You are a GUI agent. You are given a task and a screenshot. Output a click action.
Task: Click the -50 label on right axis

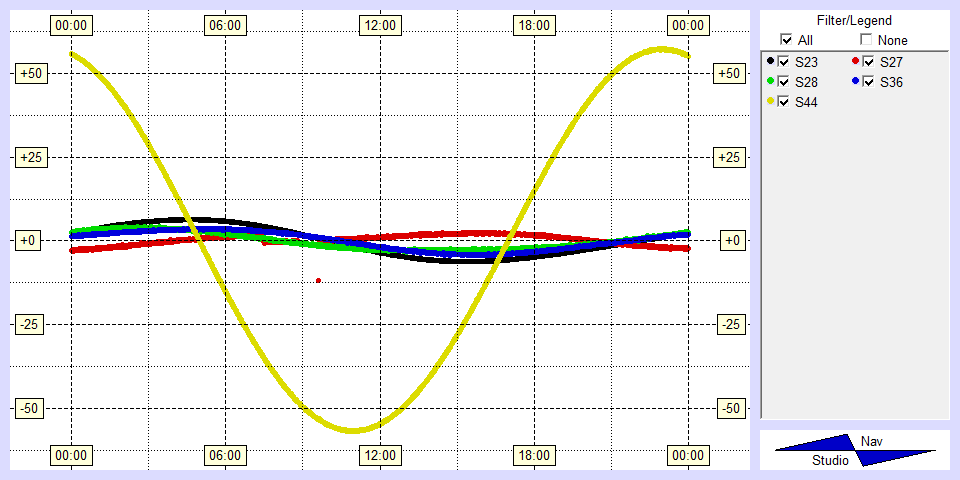point(730,408)
